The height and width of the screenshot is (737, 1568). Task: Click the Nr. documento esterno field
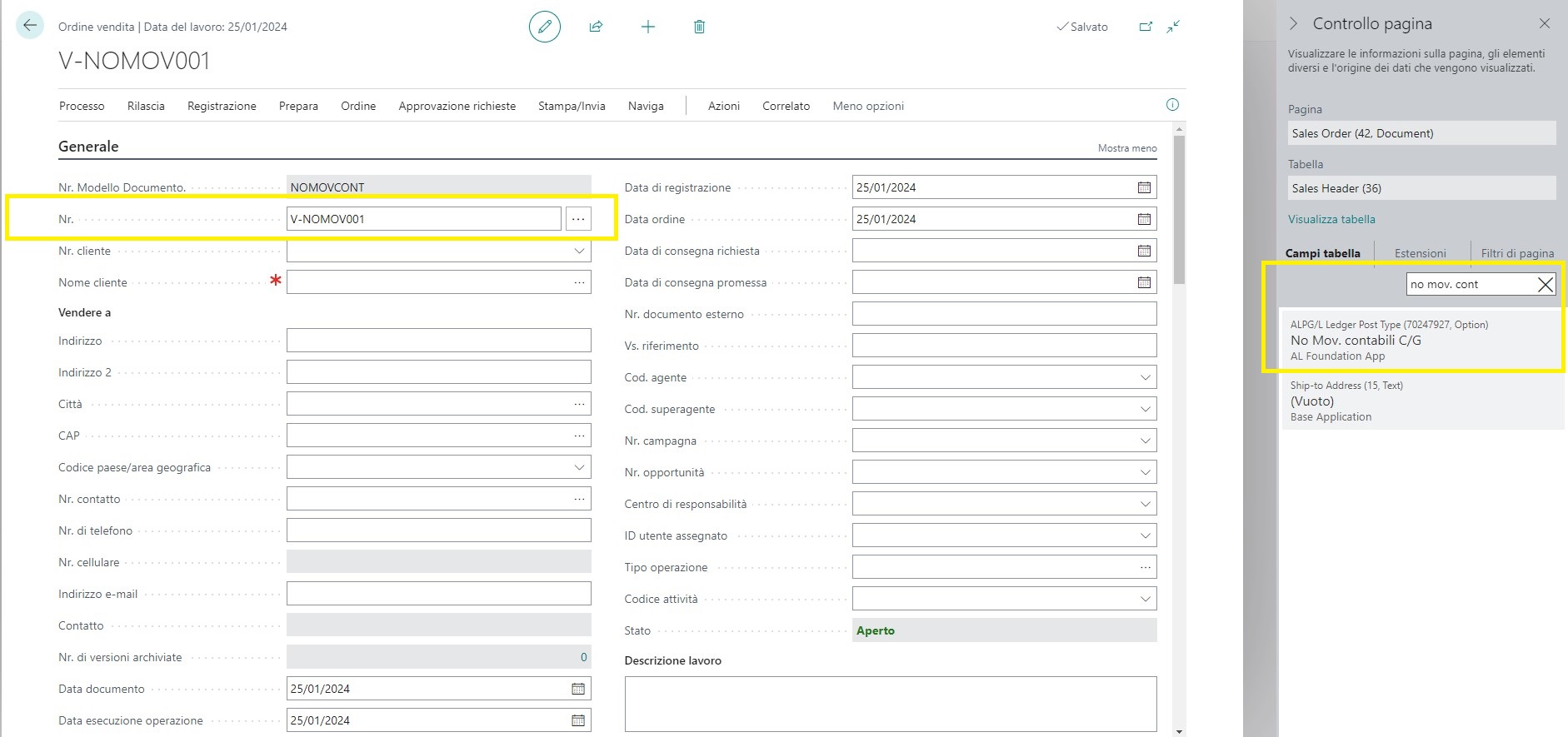(x=1004, y=314)
